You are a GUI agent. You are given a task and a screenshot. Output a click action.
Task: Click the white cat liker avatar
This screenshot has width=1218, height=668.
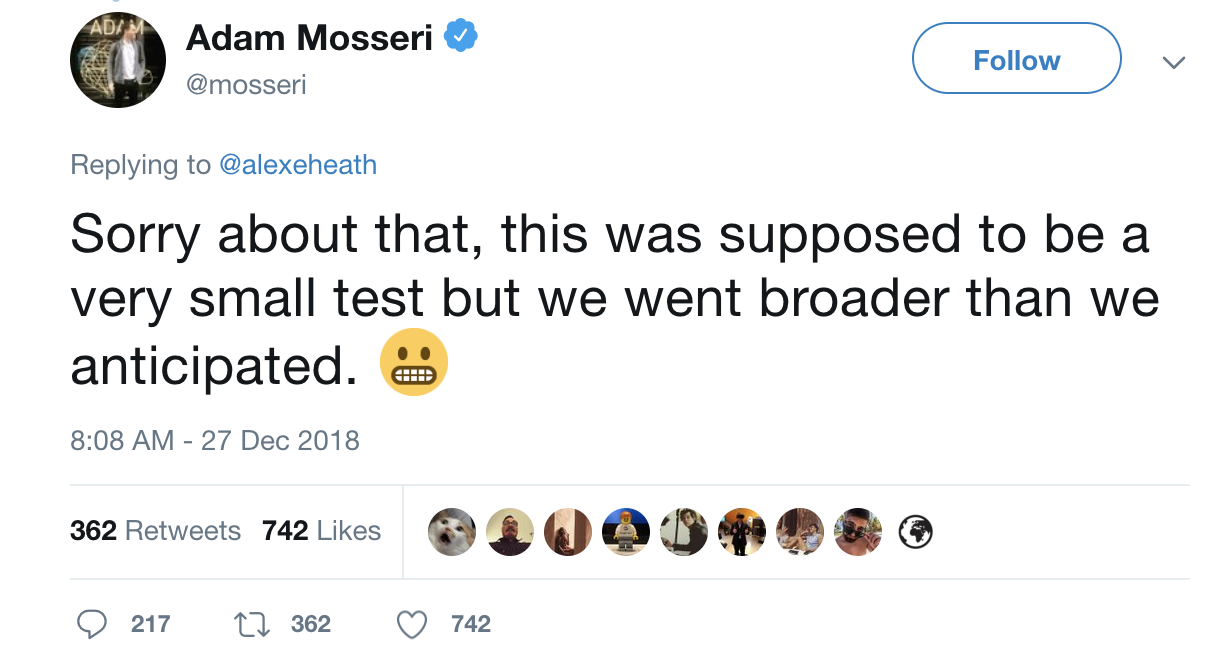point(452,532)
